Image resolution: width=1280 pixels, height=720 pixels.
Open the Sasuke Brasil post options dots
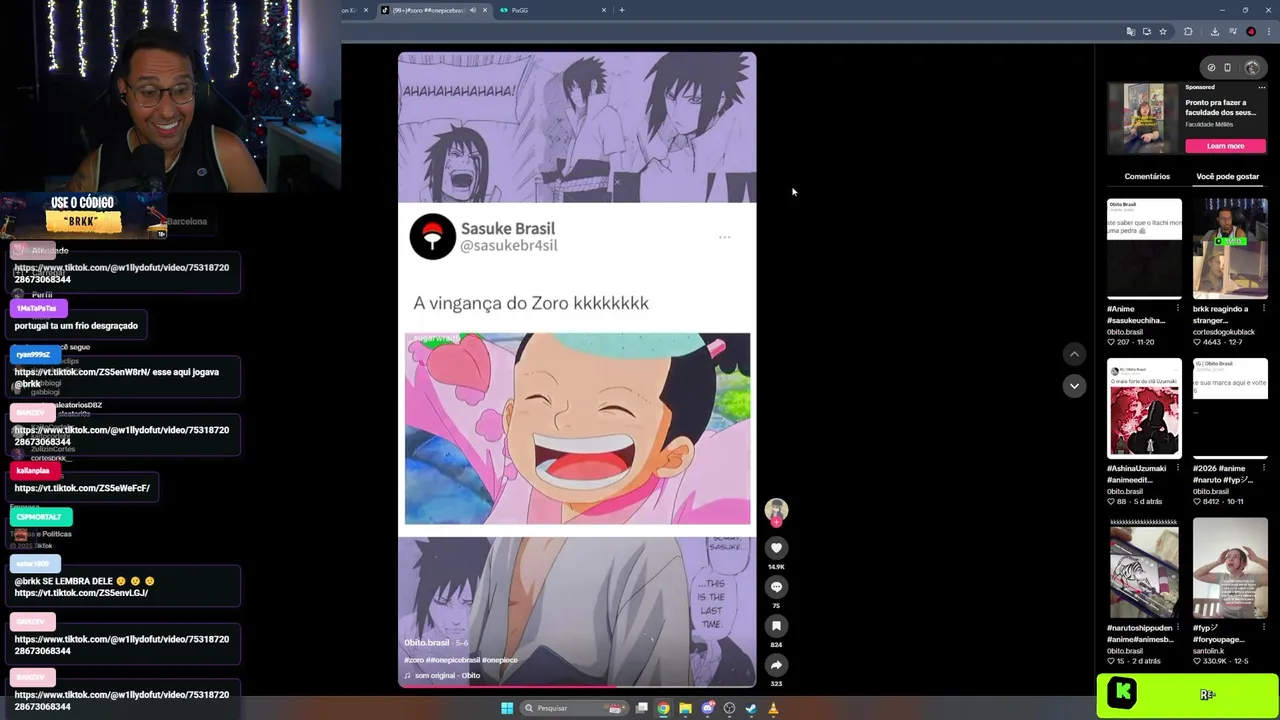coord(724,237)
